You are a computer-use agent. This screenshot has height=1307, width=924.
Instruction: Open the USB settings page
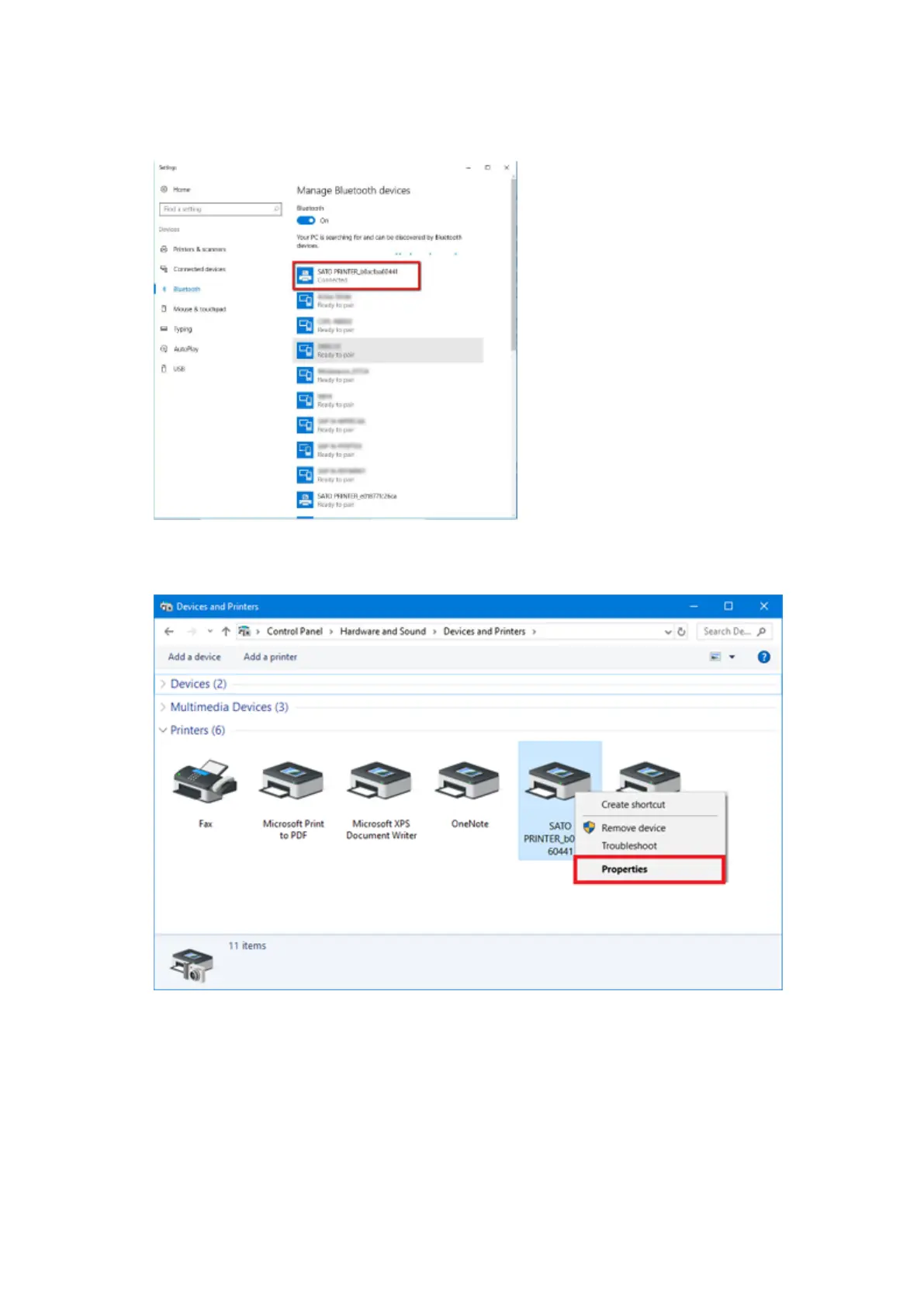click(x=173, y=369)
